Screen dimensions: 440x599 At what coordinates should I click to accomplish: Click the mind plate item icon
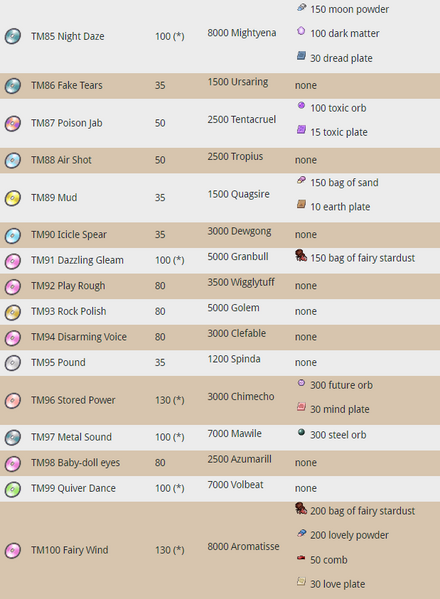click(x=301, y=407)
